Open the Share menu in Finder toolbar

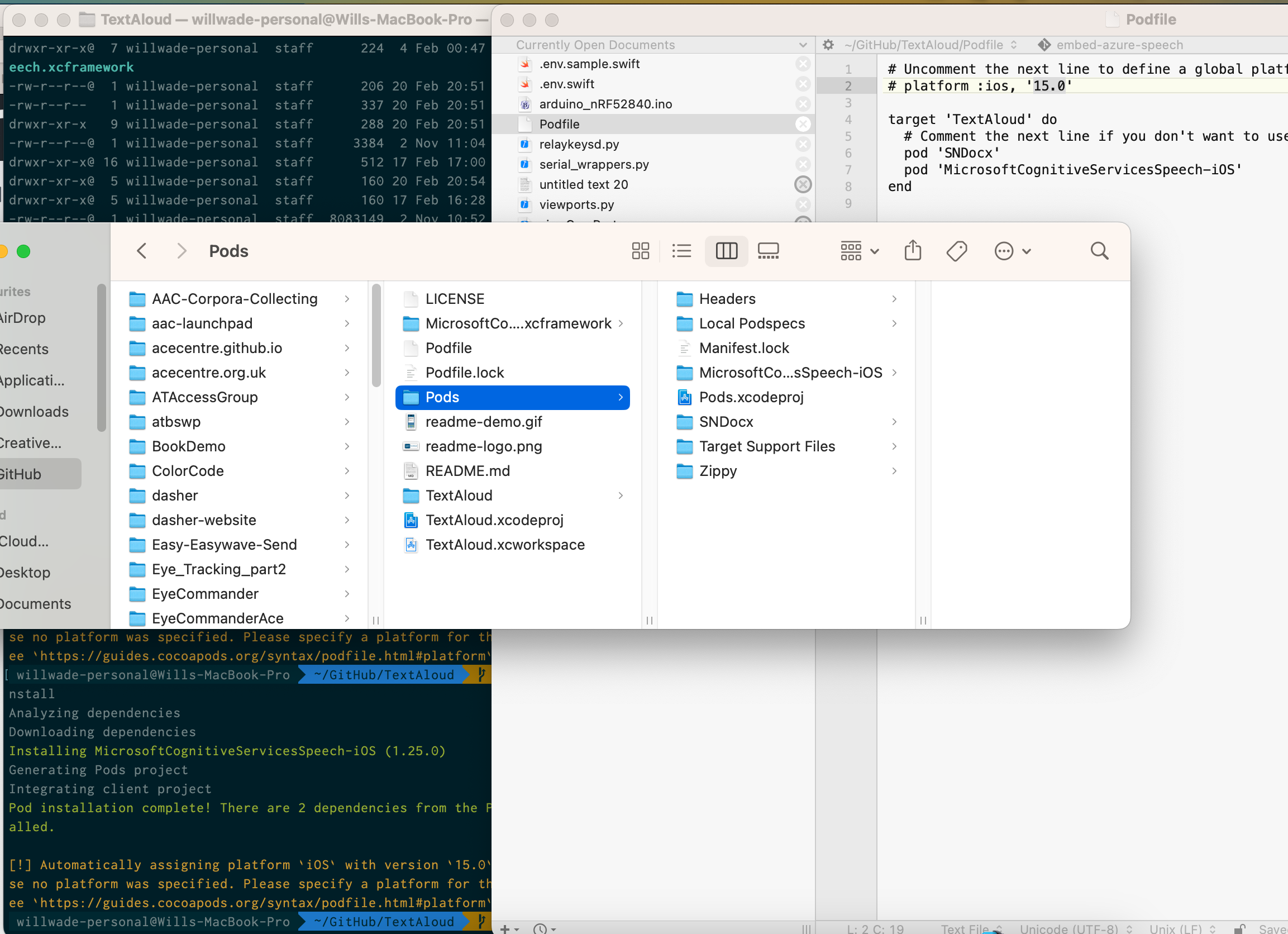click(912, 251)
